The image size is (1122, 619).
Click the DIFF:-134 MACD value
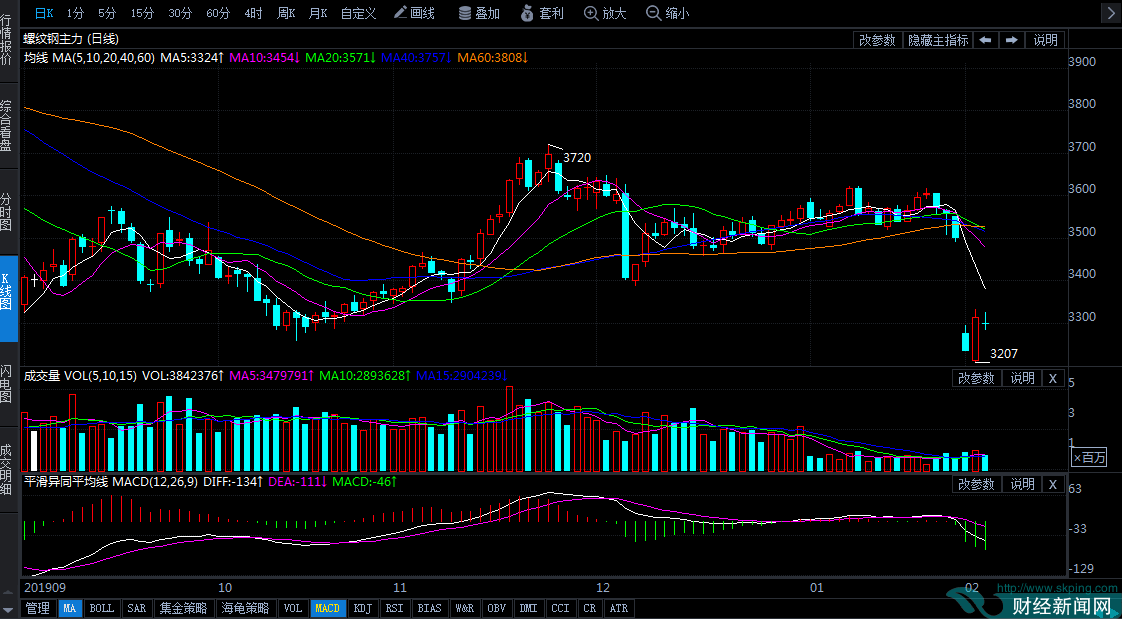[233, 482]
